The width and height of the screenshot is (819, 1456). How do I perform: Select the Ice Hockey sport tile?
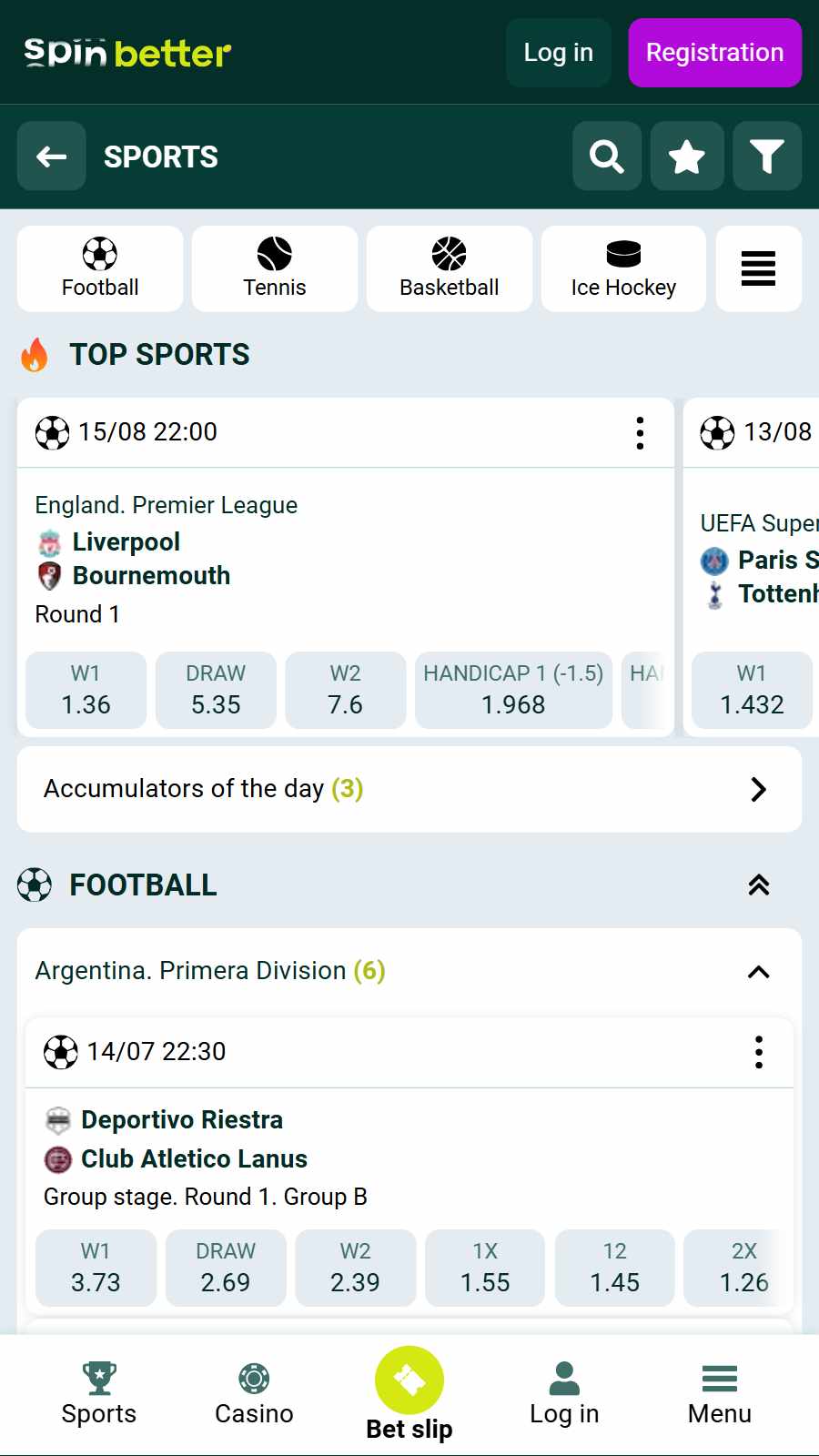623,268
